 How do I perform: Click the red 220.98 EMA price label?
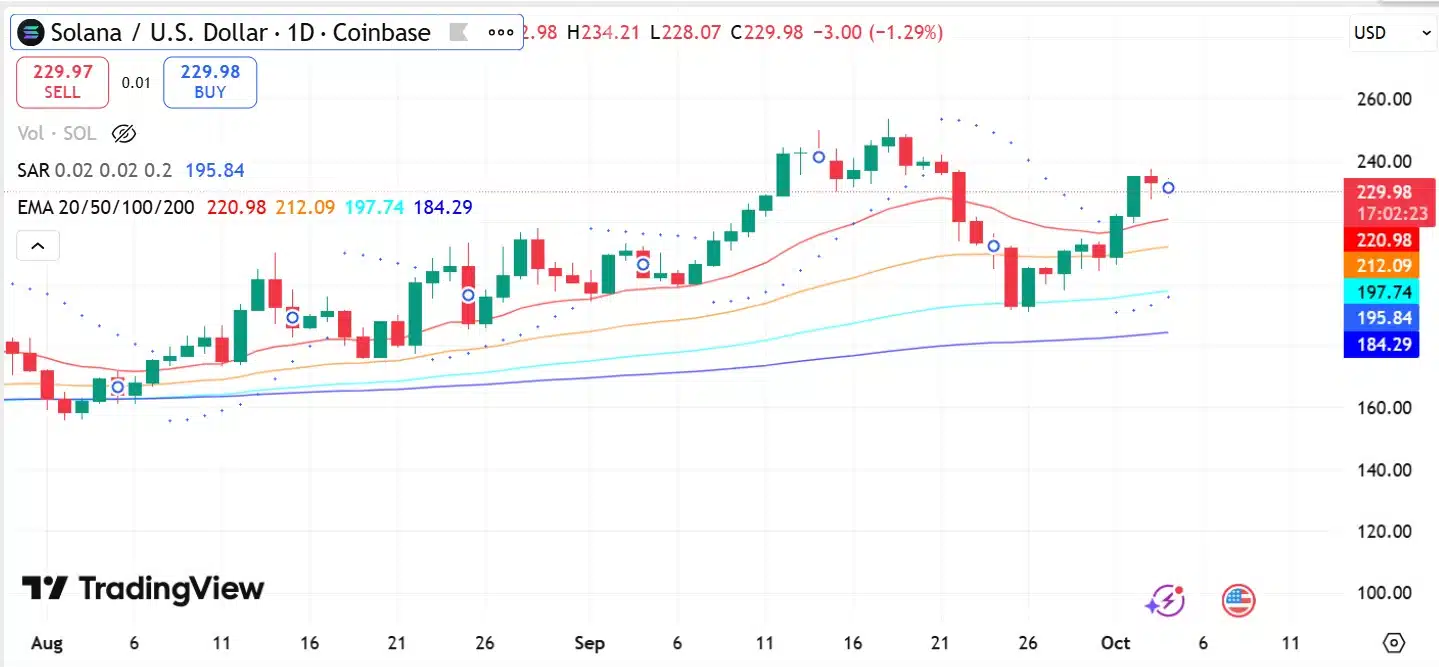point(1385,240)
